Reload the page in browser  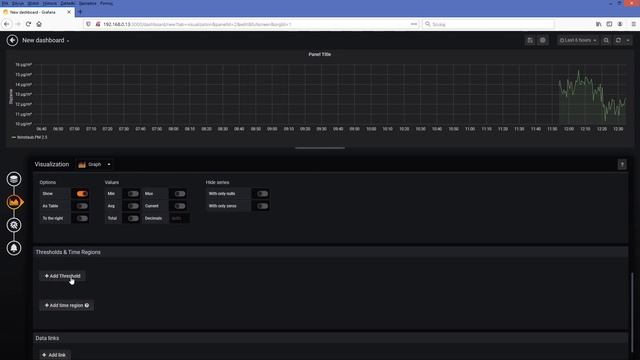pyautogui.click(x=28, y=24)
